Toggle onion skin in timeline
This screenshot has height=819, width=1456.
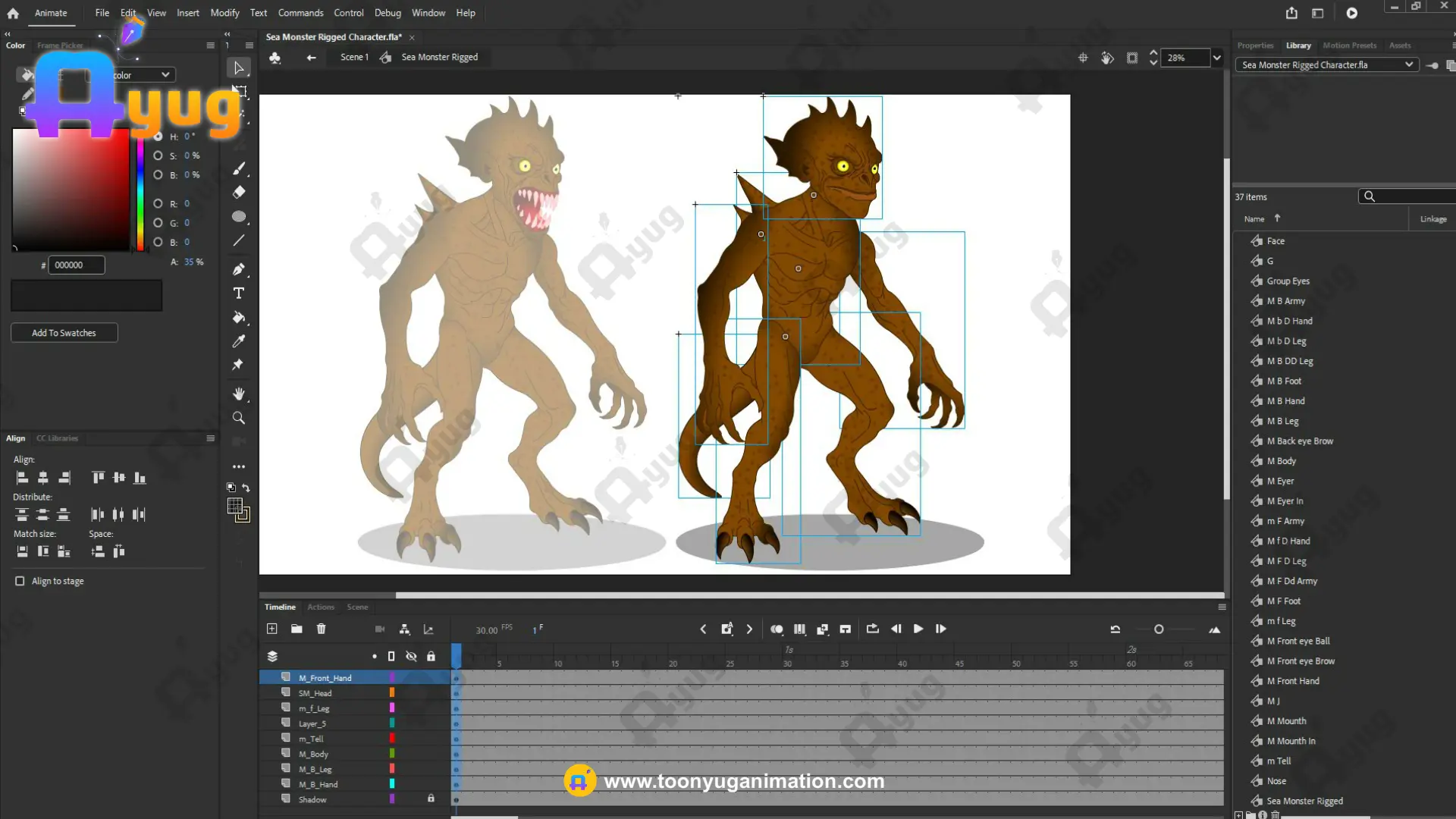[x=777, y=629]
